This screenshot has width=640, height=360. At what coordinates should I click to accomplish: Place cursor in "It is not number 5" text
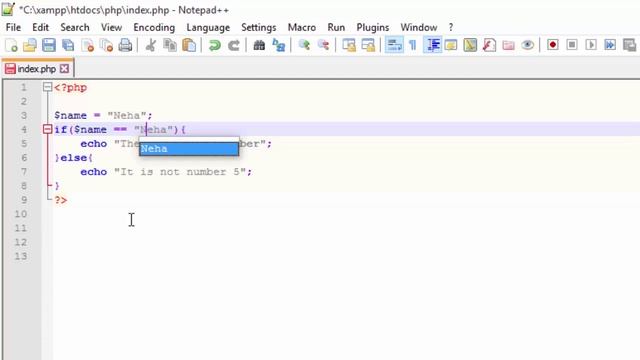pos(180,172)
